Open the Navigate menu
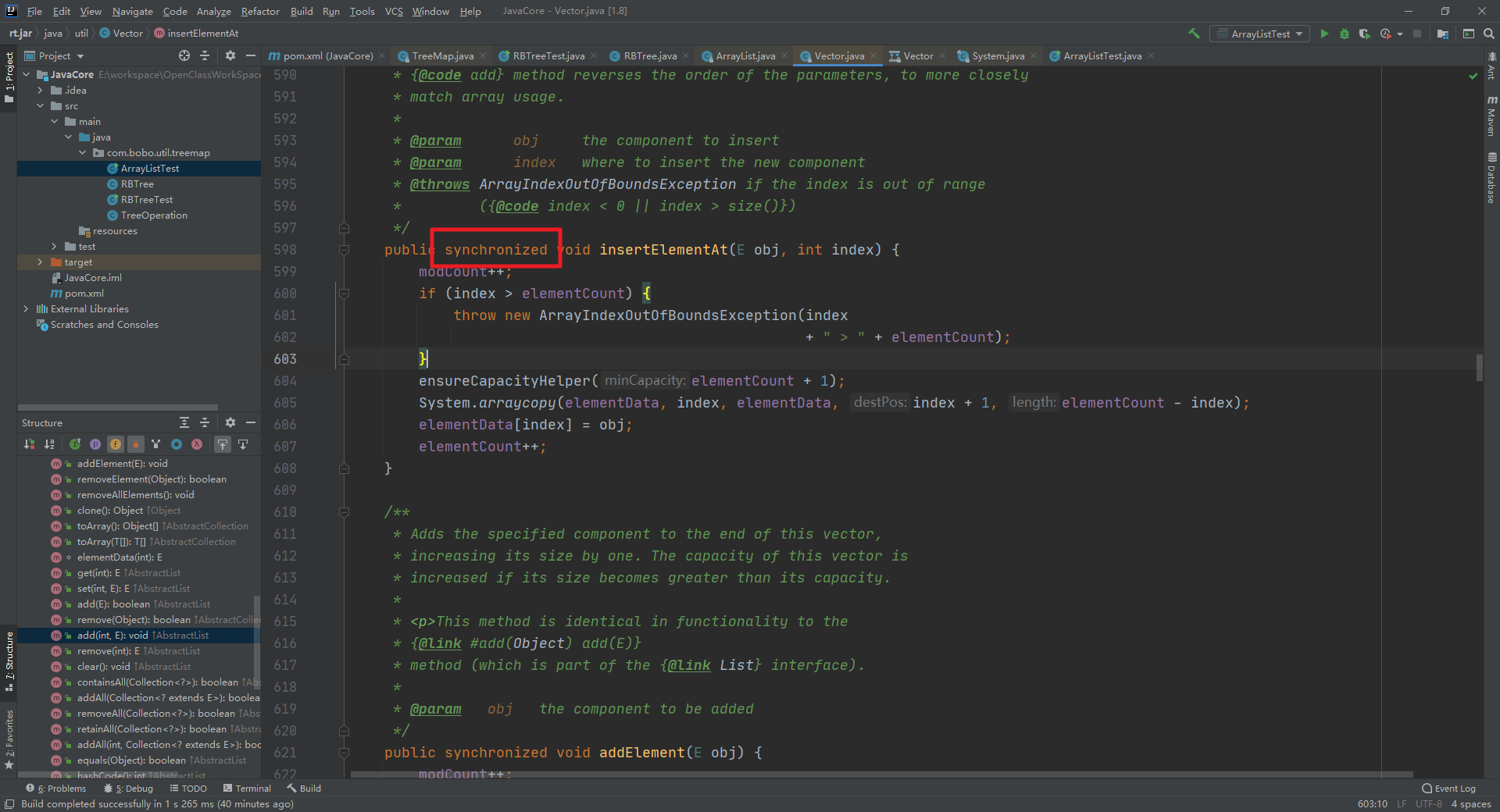This screenshot has height=812, width=1500. [x=132, y=11]
